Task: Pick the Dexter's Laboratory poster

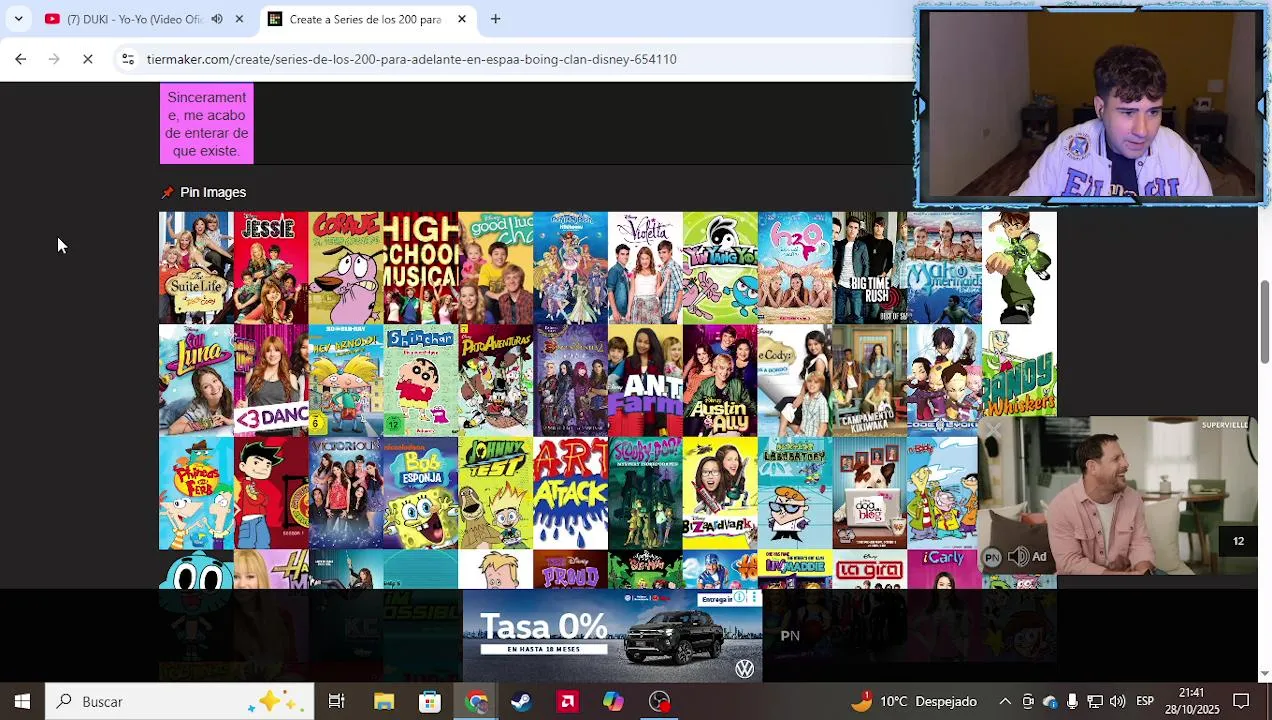Action: point(795,493)
